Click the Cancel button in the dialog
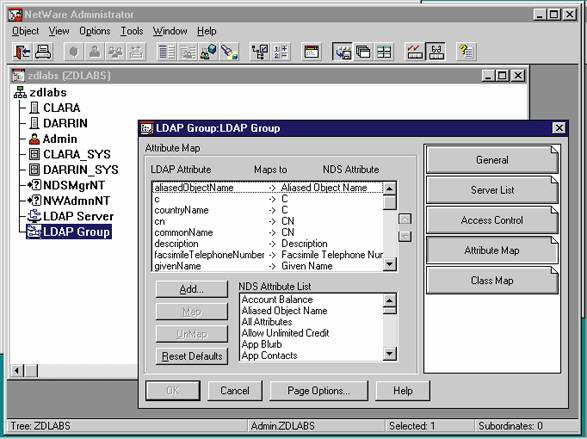Viewport: 587px width, 439px height. click(235, 391)
